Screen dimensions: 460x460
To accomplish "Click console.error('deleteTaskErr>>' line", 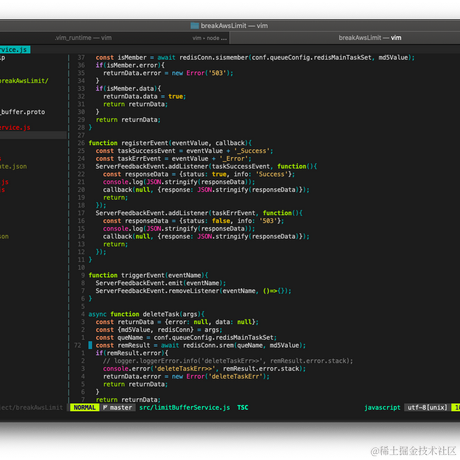I will (x=204, y=369).
